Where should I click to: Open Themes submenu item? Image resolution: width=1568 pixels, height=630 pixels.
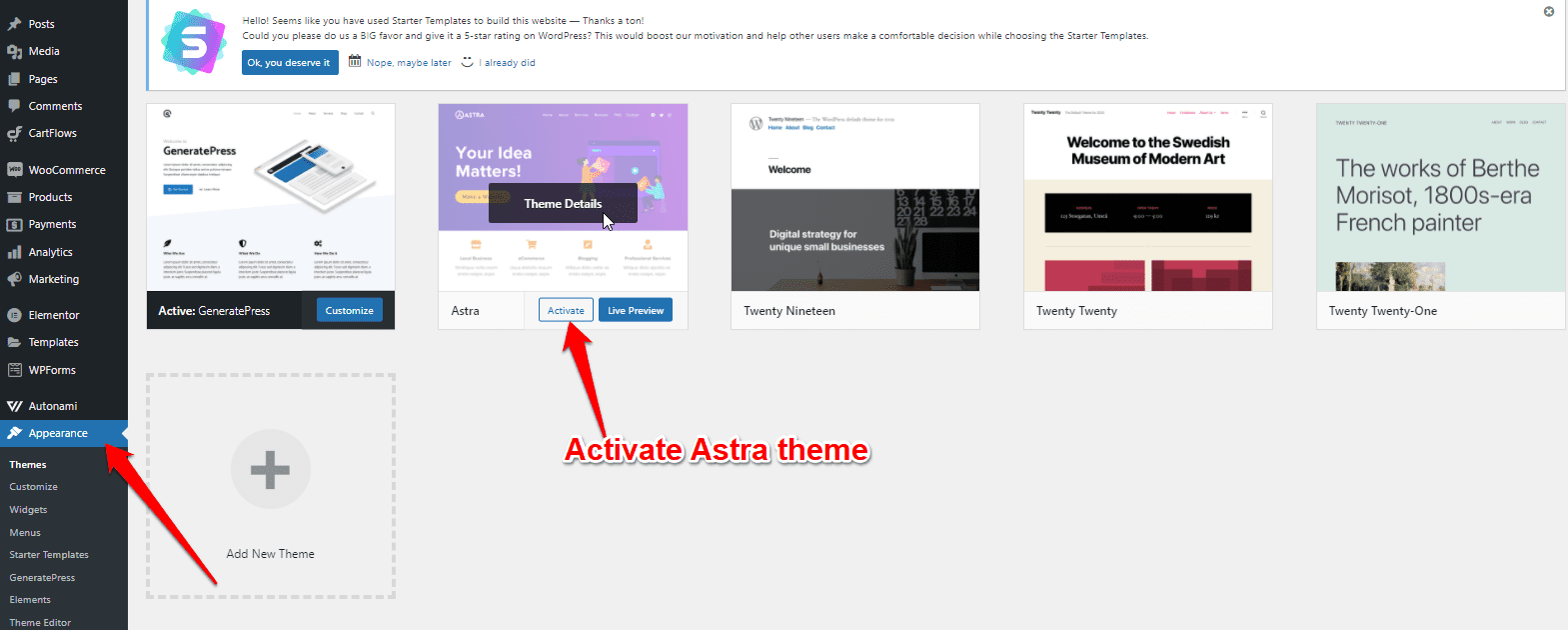[28, 465]
